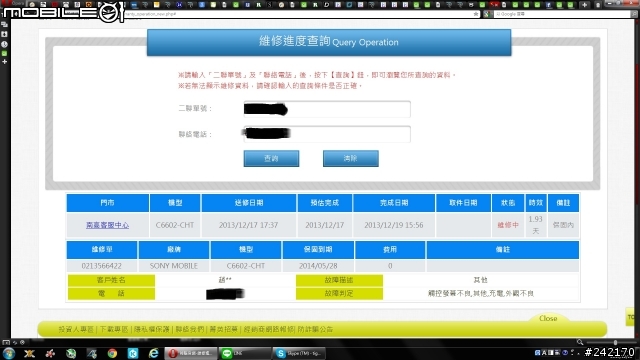This screenshot has width=640, height=360.
Task: Click the new tab plus button
Action: tap(584, 4)
